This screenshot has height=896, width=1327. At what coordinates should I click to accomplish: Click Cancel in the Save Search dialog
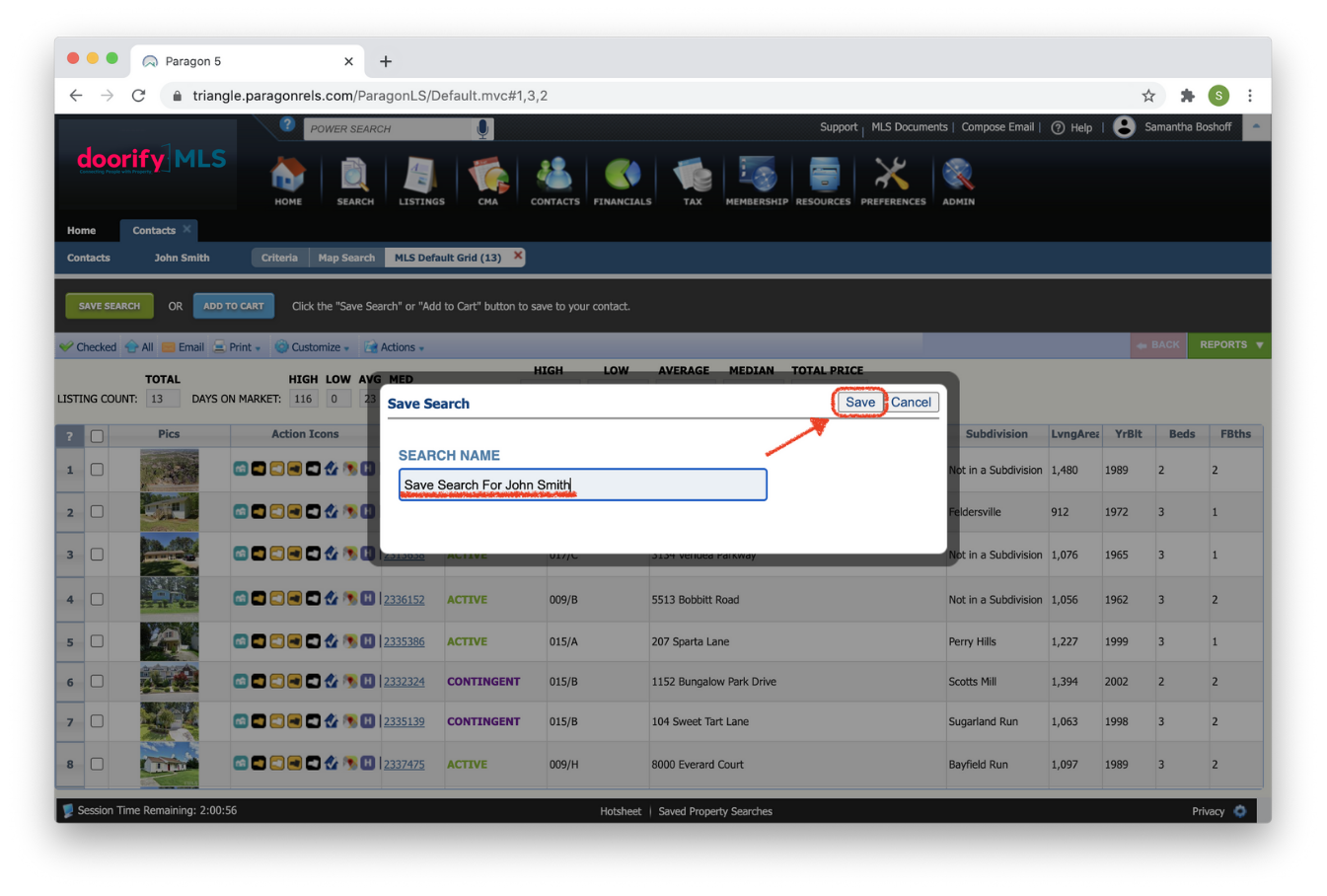click(911, 402)
